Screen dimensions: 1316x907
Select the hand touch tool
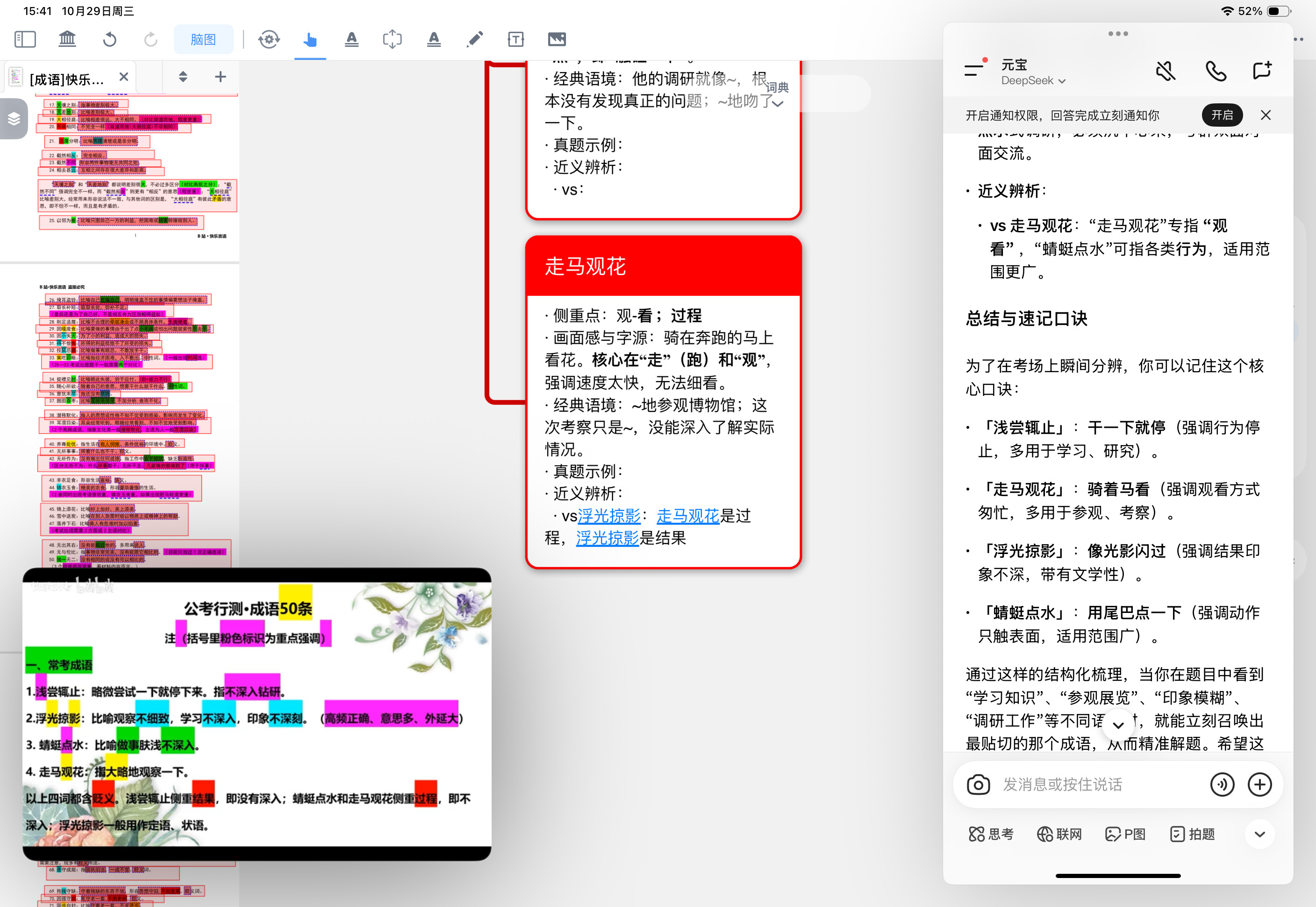[x=310, y=39]
